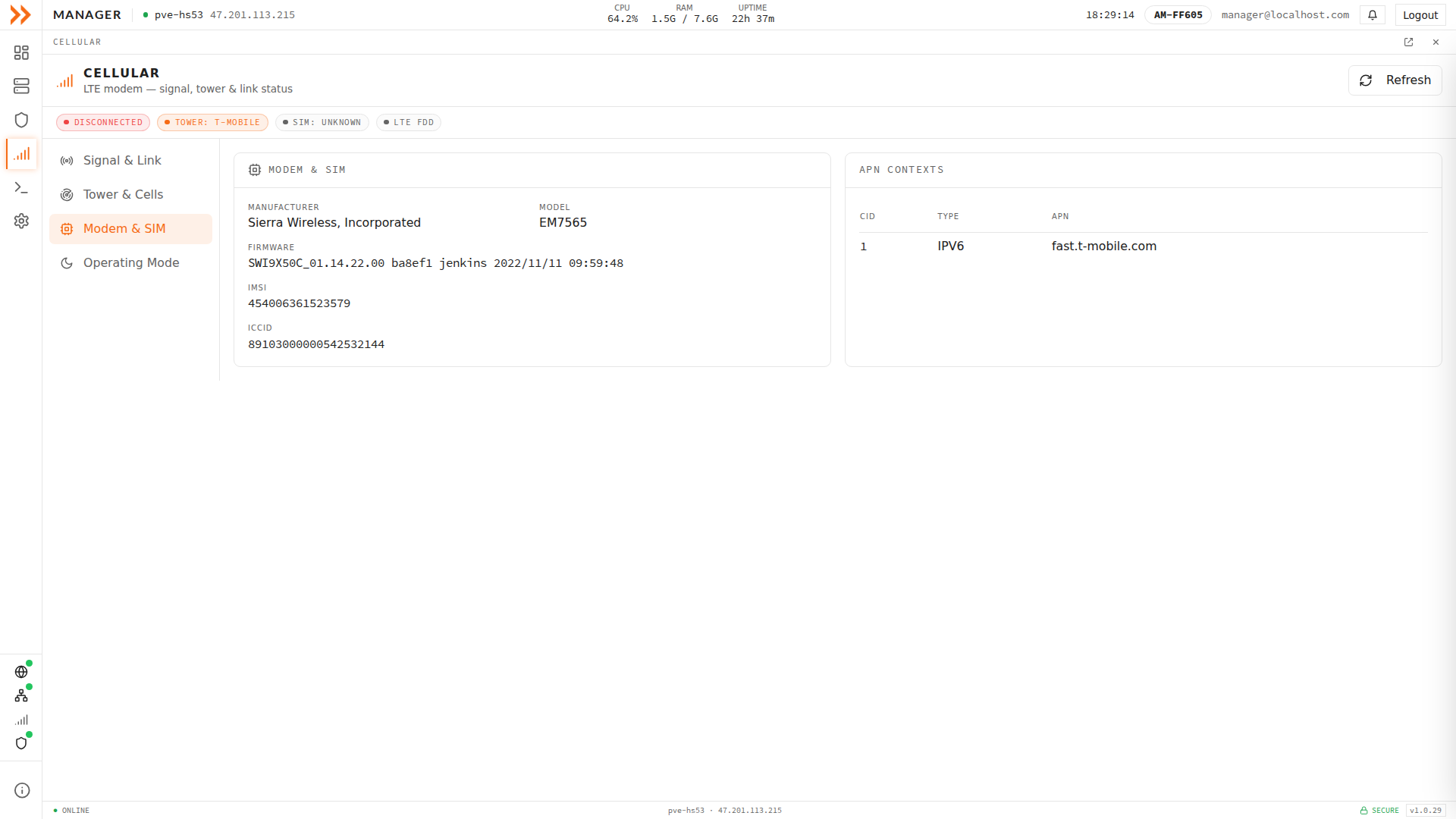Click the ONLINE status bar indicator
The height and width of the screenshot is (819, 1456).
[71, 811]
